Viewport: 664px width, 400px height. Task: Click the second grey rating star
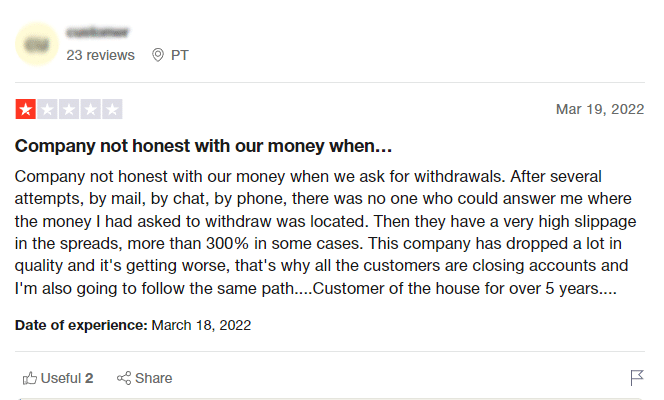(47, 109)
